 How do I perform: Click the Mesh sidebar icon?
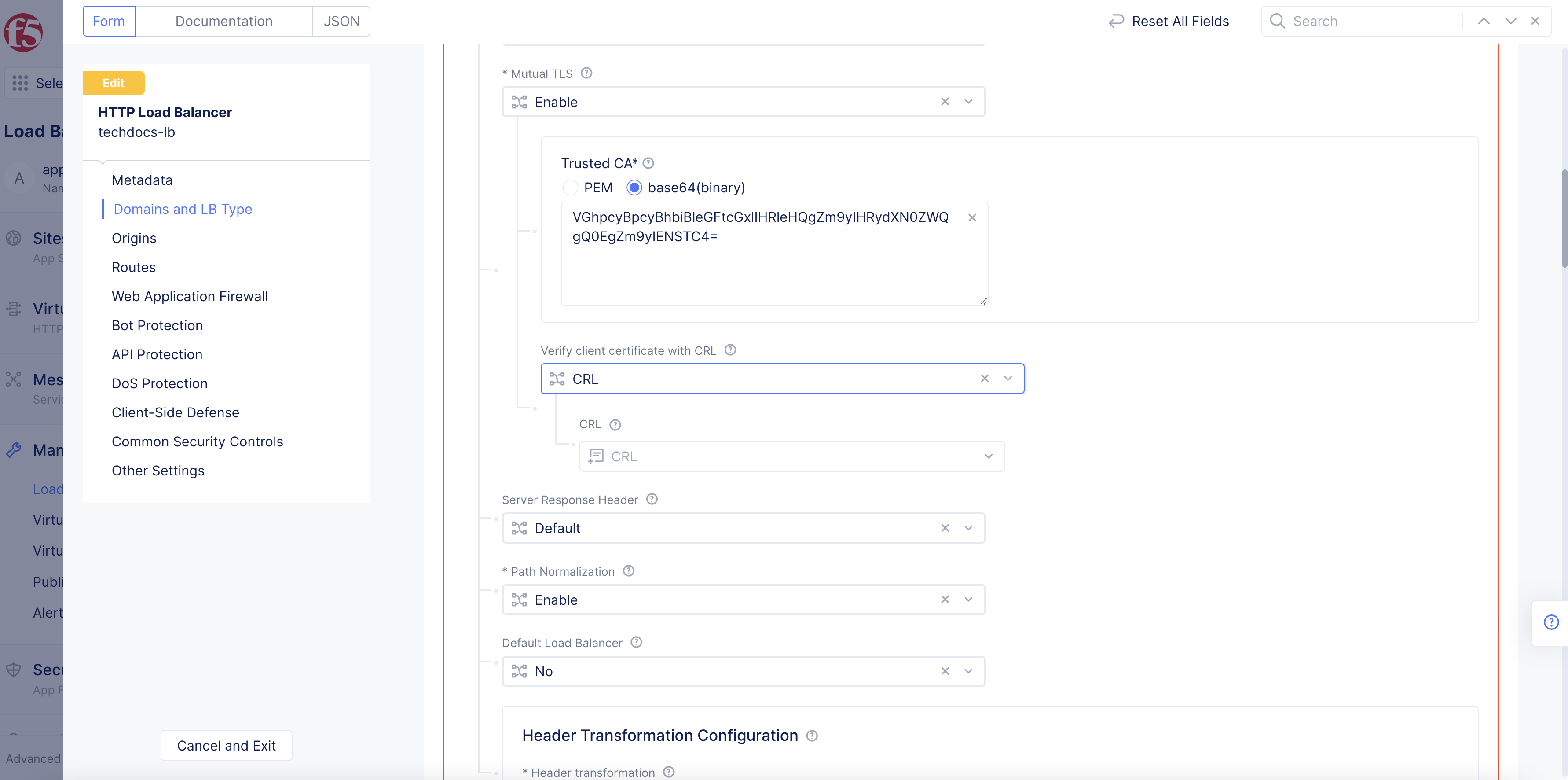pos(13,379)
